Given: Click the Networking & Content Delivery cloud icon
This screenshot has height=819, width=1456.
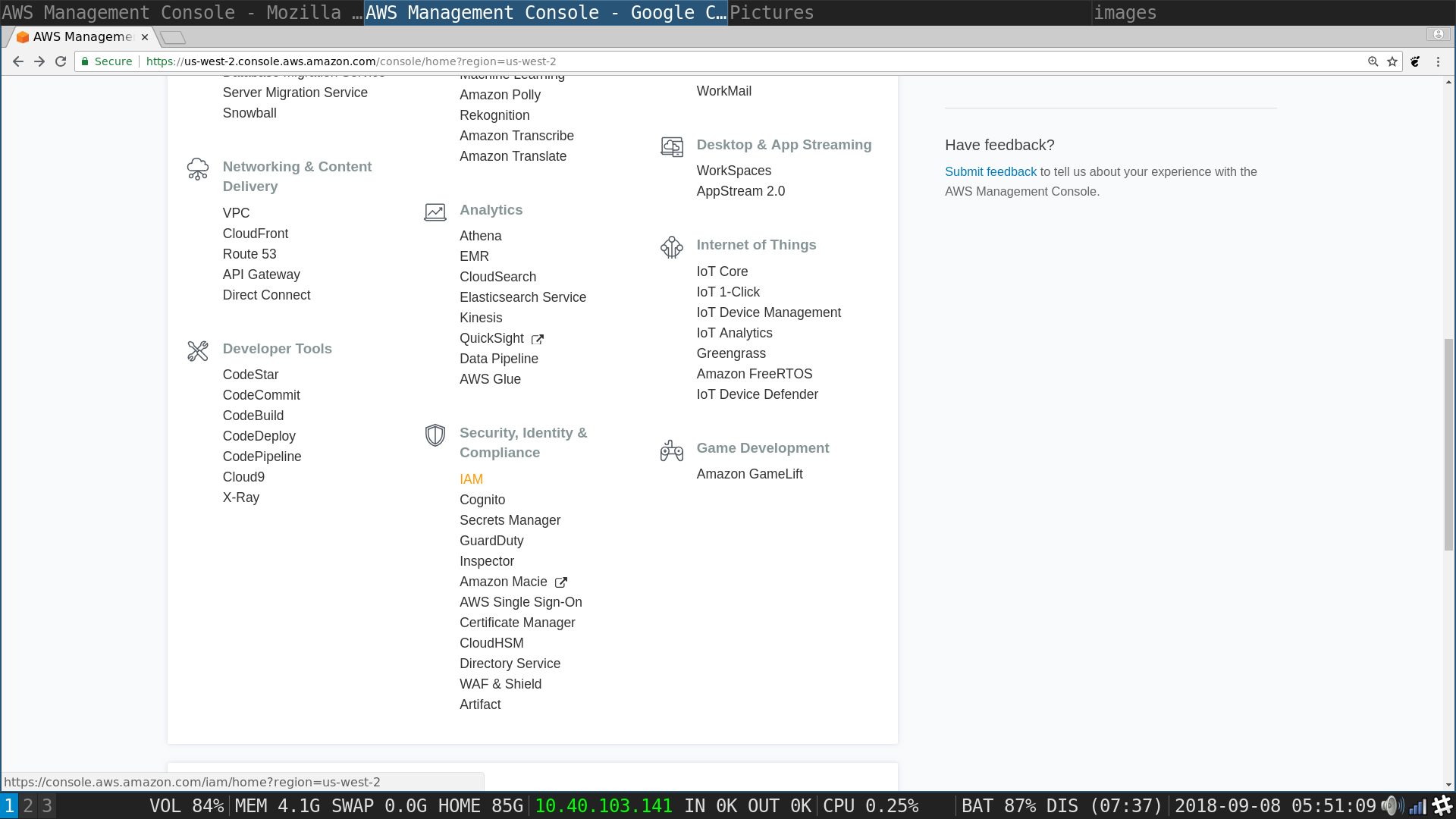Looking at the screenshot, I should (197, 168).
